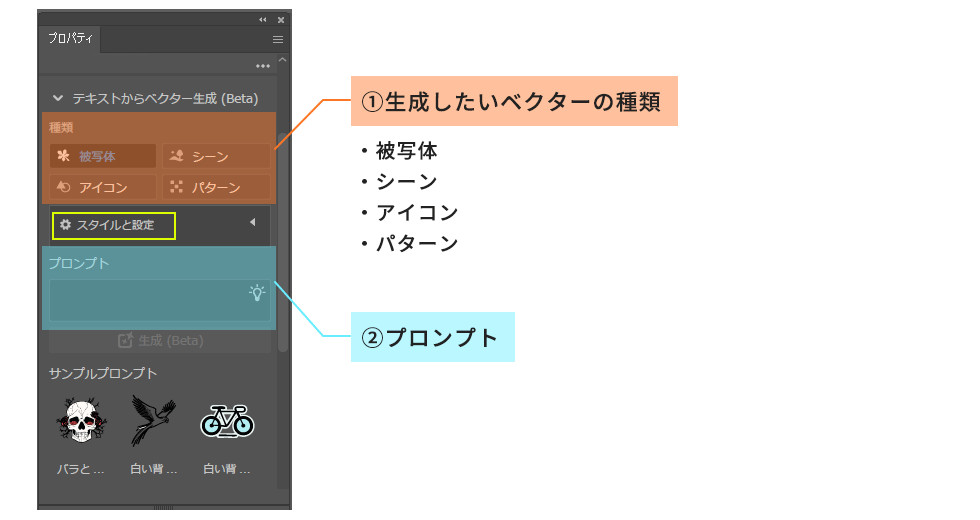Click the バラと… sample caption
980x520 pixels.
[81, 469]
